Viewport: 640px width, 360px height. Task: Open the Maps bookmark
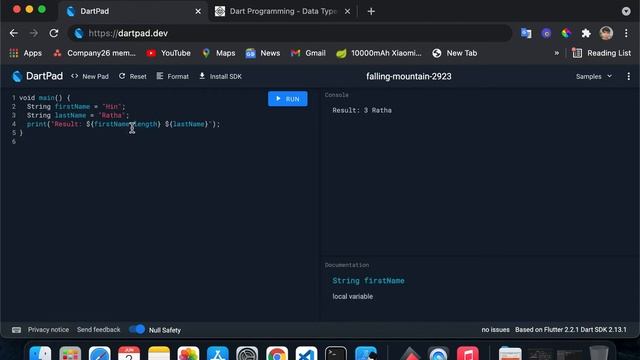point(219,53)
